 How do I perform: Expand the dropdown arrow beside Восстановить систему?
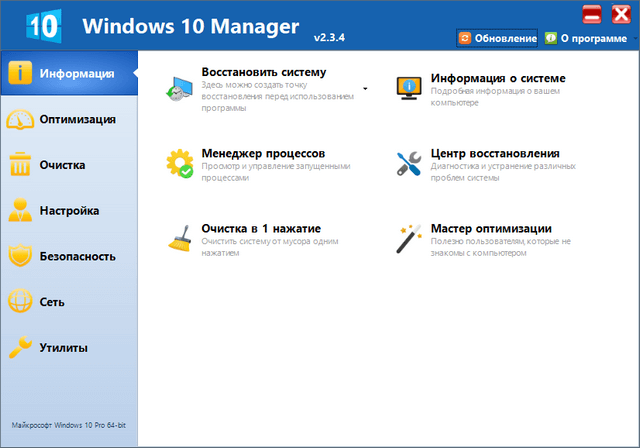click(365, 89)
